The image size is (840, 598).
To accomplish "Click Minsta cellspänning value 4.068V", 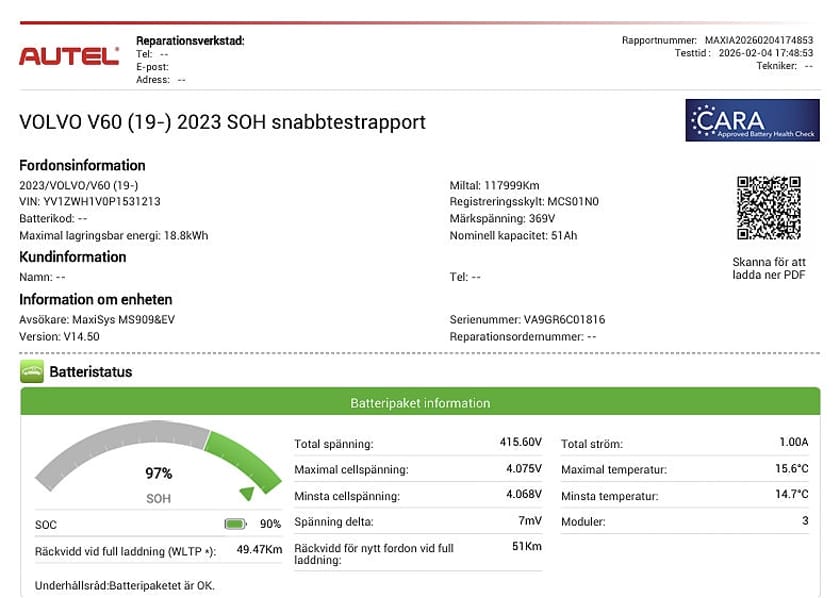I will click(x=524, y=494).
